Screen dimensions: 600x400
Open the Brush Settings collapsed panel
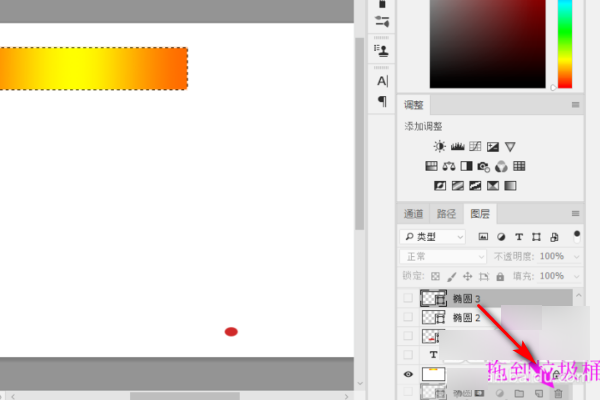pyautogui.click(x=382, y=21)
